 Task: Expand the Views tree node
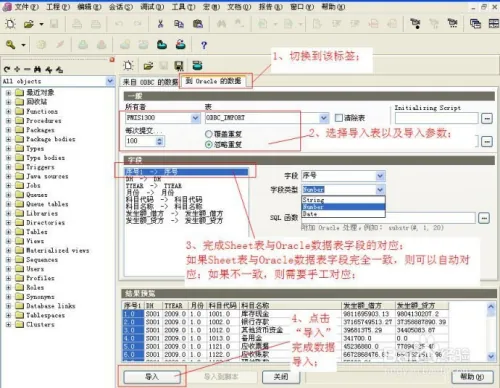[8, 241]
